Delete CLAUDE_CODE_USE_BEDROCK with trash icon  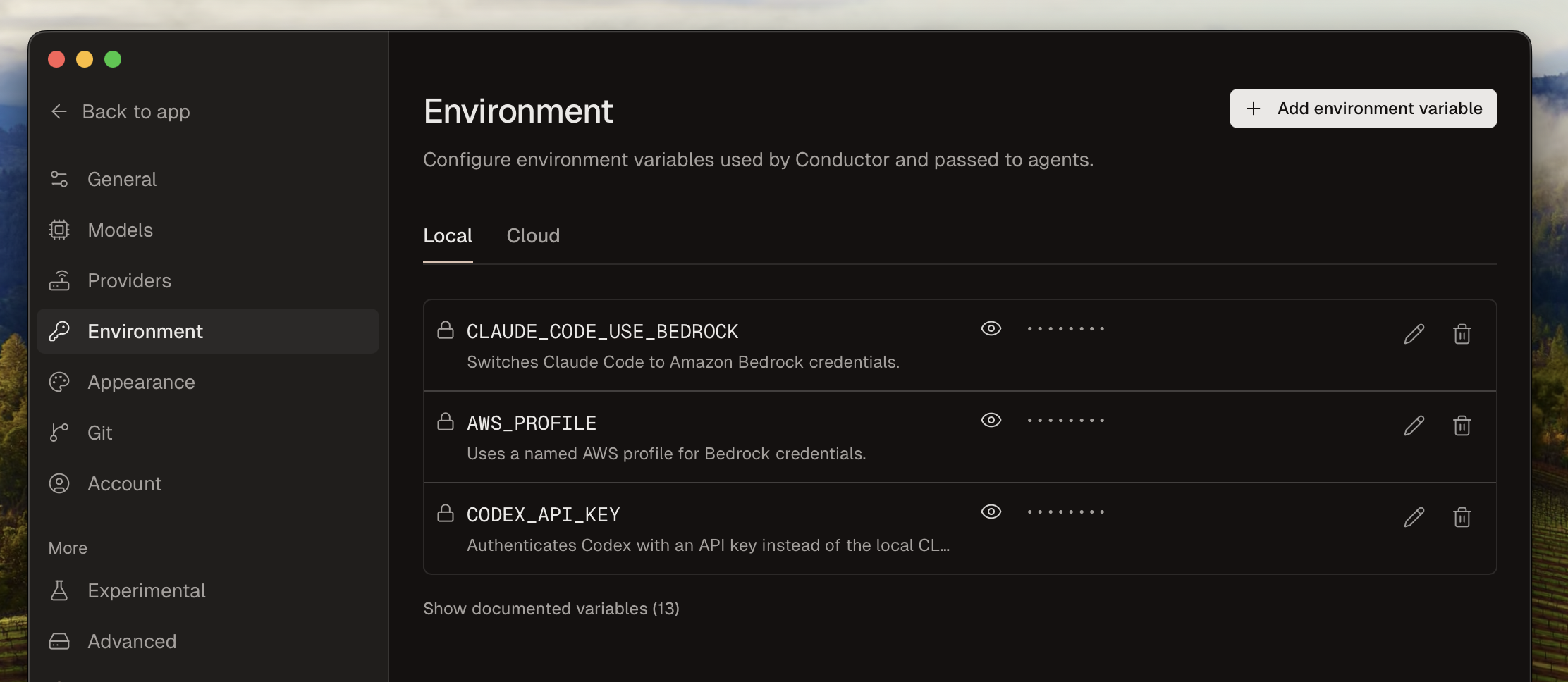pyautogui.click(x=1462, y=334)
